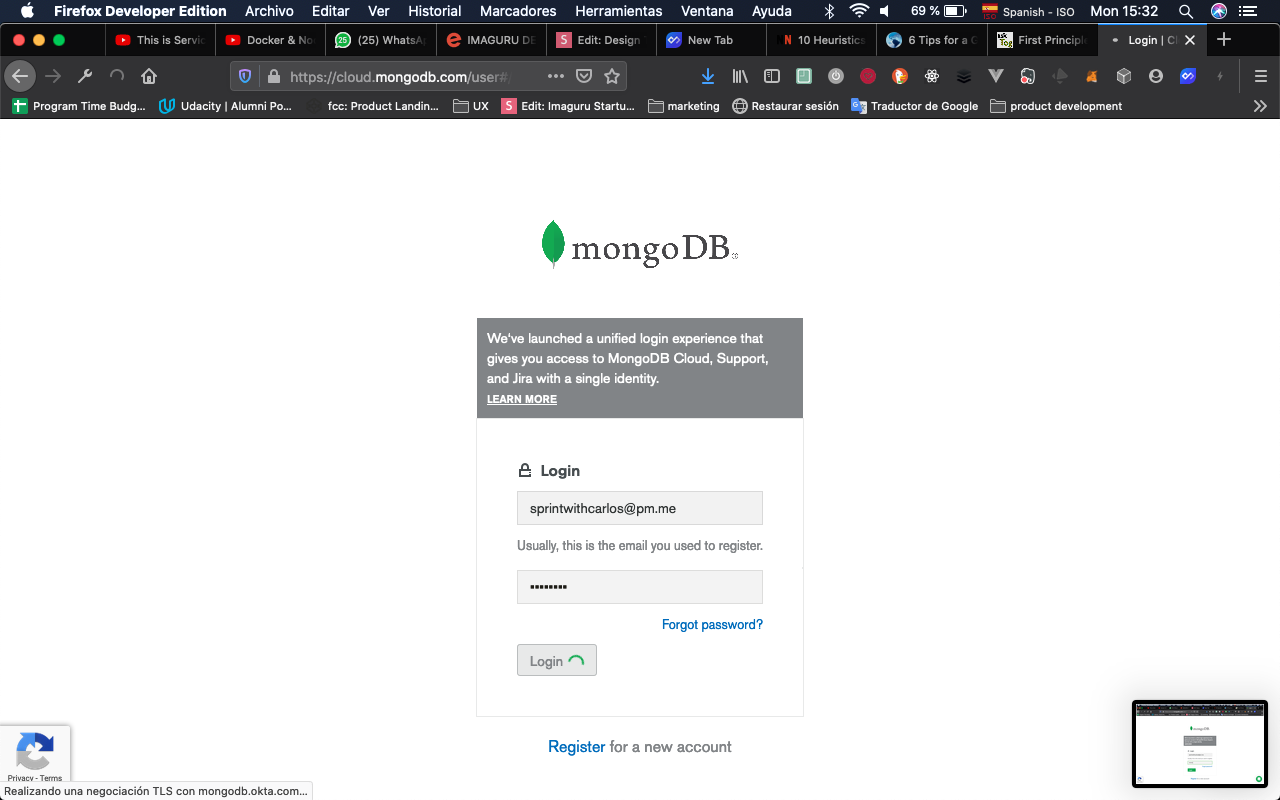Click the LEARN MORE link

click(x=522, y=399)
